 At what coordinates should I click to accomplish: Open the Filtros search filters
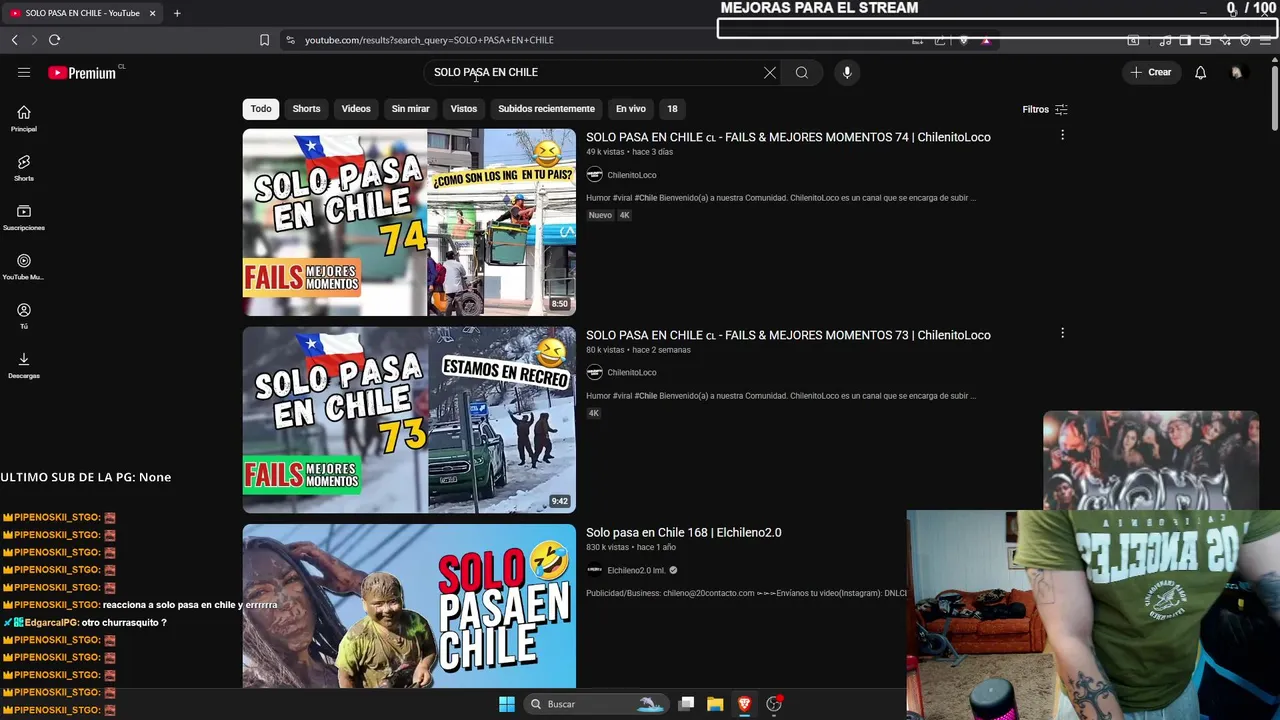click(1045, 109)
